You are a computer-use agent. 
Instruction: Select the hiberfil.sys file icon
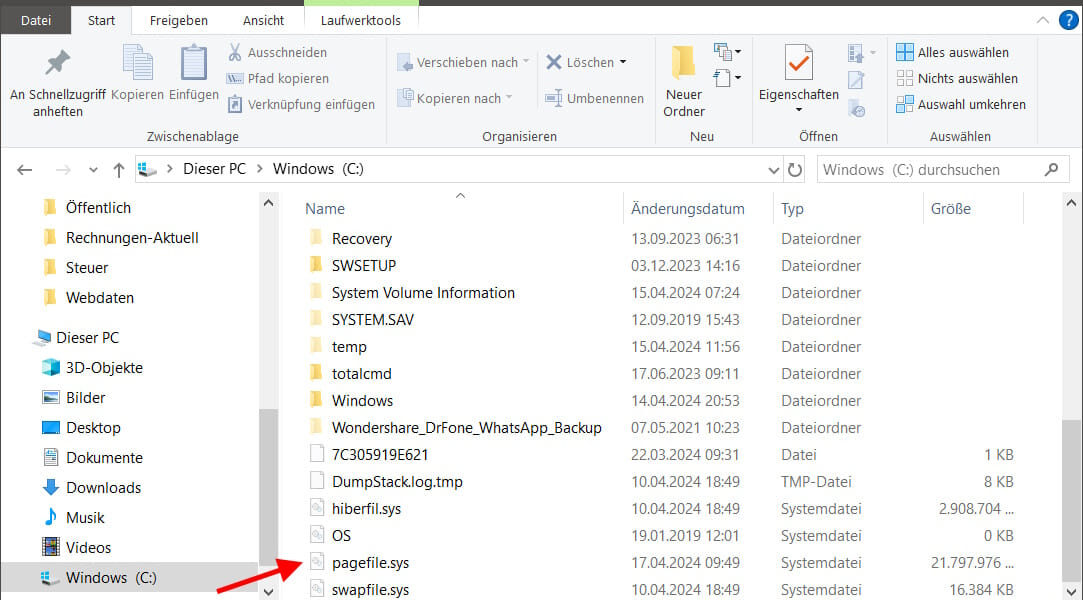317,508
